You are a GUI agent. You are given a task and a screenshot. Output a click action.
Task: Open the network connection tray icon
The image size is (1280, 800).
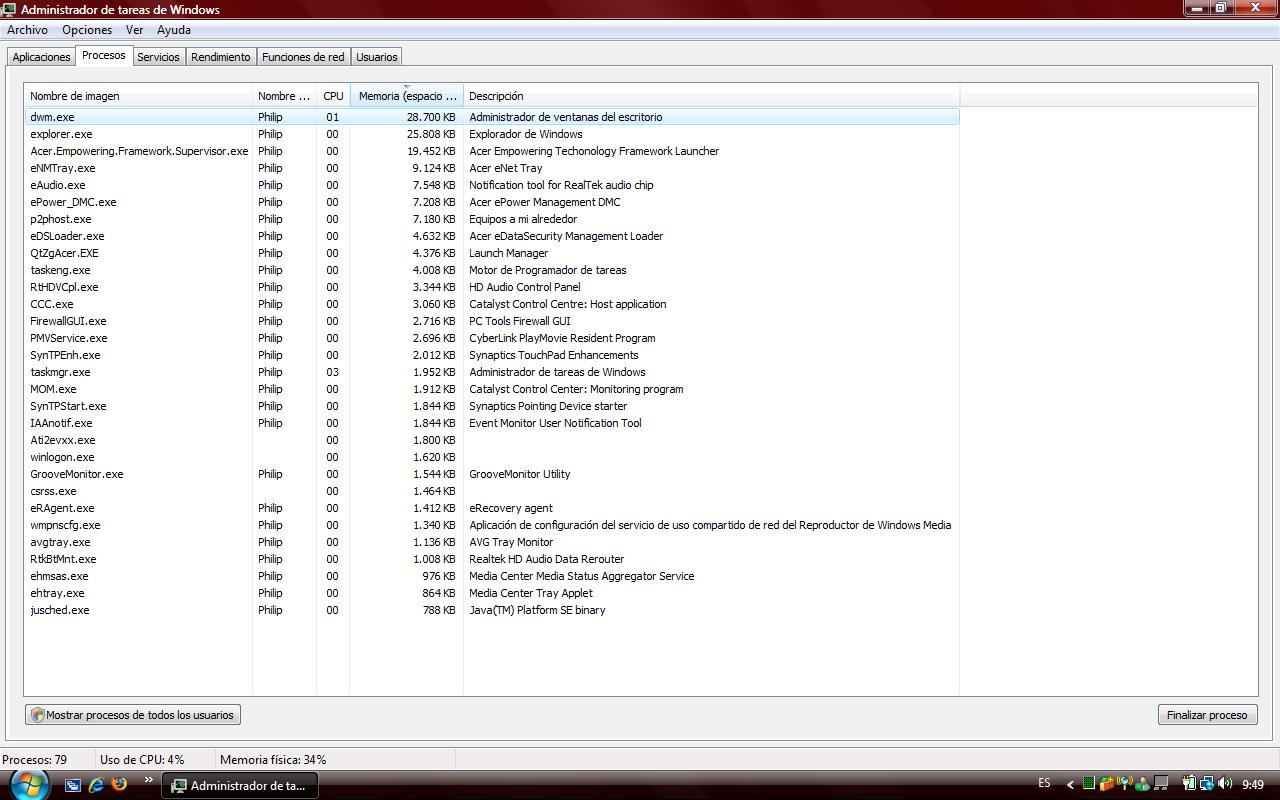pyautogui.click(x=1207, y=784)
